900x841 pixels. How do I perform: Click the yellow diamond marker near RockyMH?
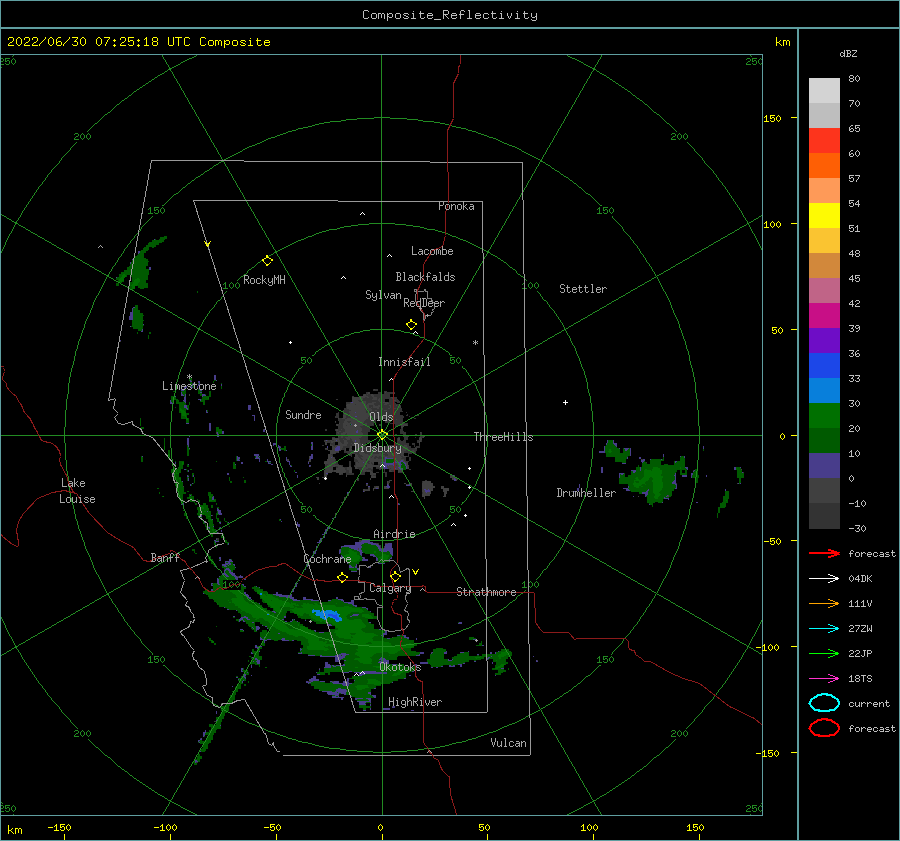coord(267,261)
